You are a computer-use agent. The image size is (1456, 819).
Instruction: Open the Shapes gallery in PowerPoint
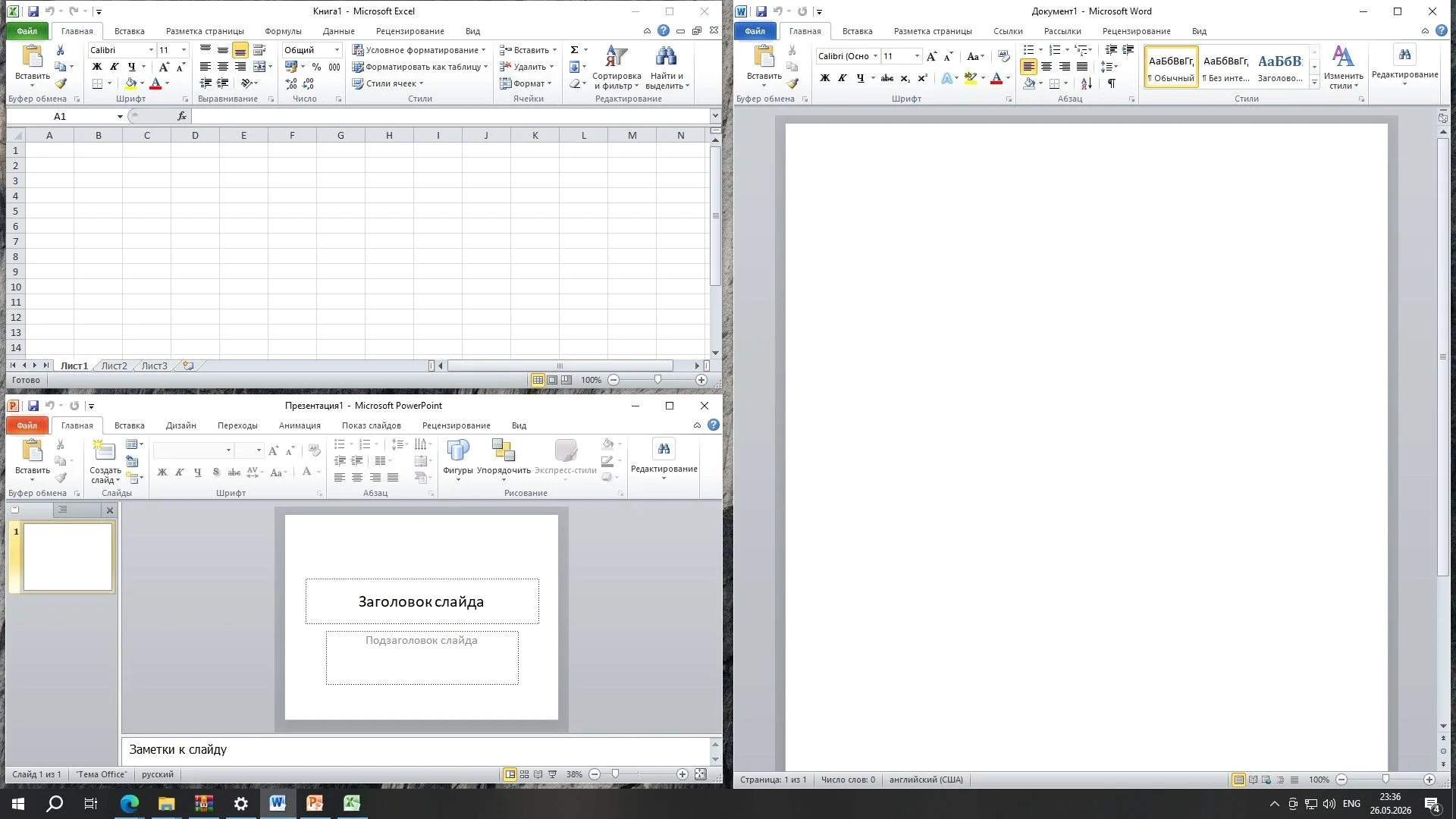pyautogui.click(x=458, y=450)
